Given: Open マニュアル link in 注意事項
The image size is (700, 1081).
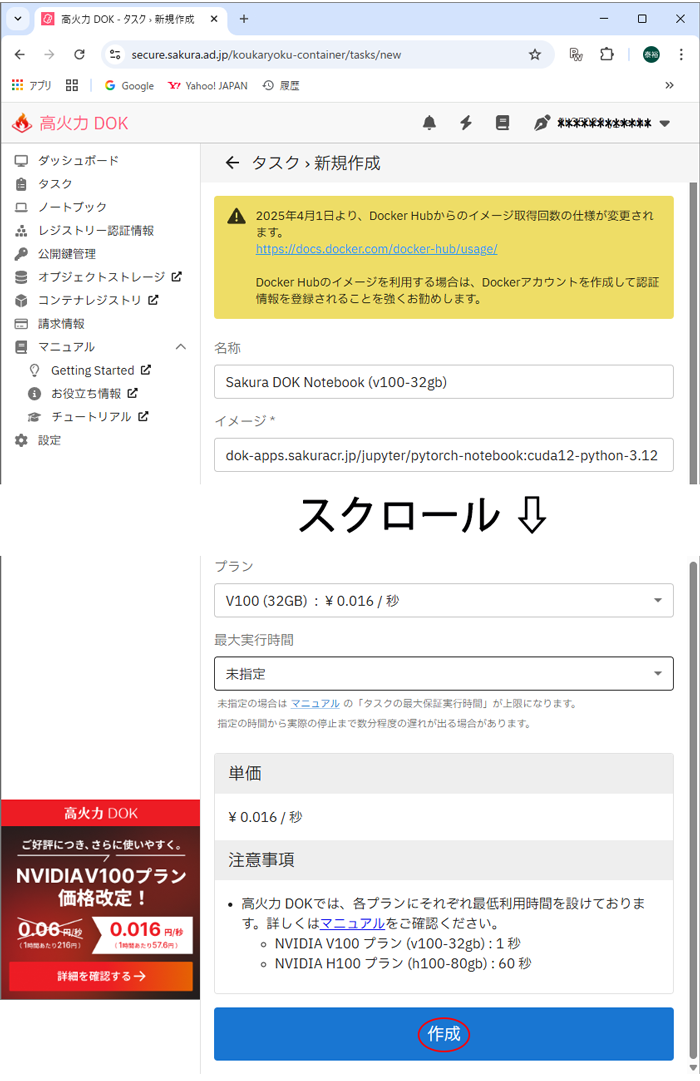Looking at the screenshot, I should click(352, 923).
